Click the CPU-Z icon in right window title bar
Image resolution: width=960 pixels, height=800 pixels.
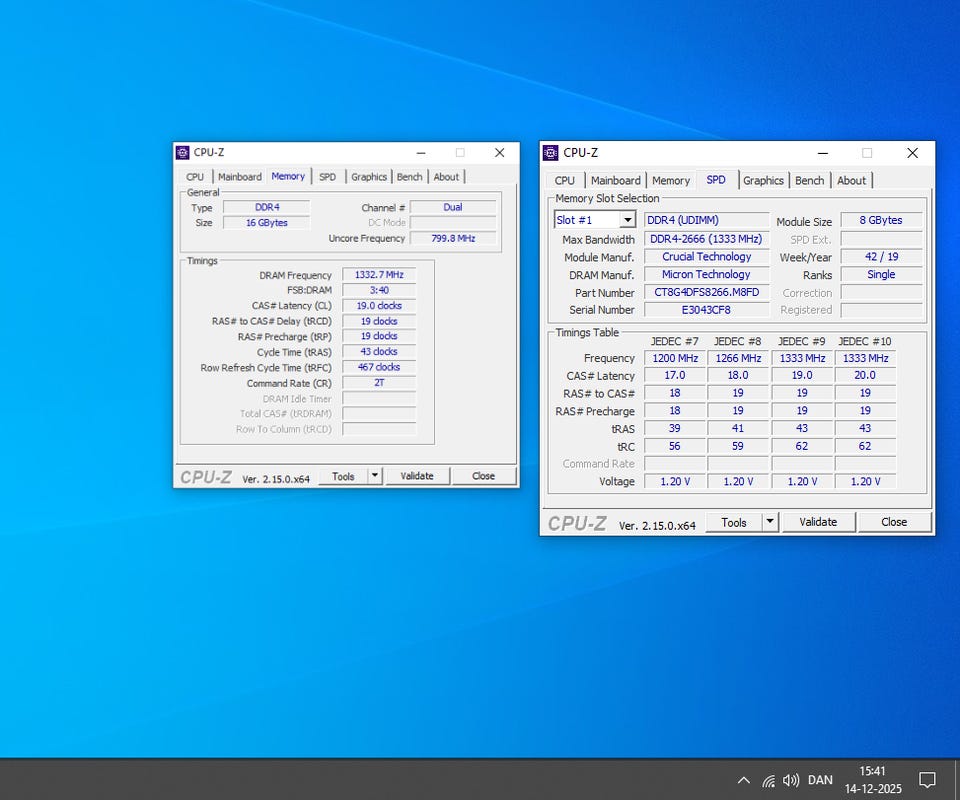tap(550, 153)
